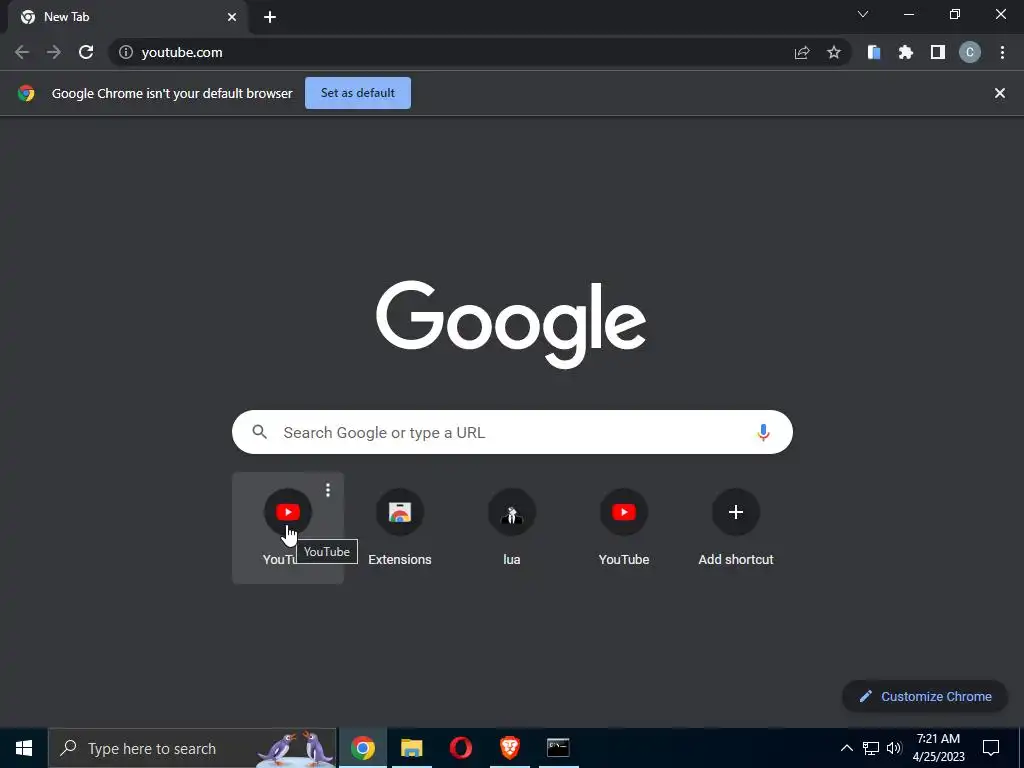Open the profile avatar C

click(x=970, y=52)
